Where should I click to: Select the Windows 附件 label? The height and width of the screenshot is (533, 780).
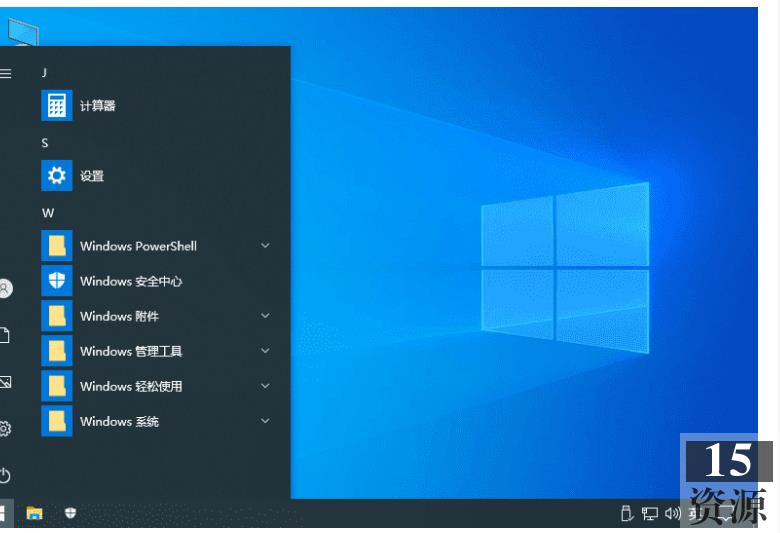point(119,316)
